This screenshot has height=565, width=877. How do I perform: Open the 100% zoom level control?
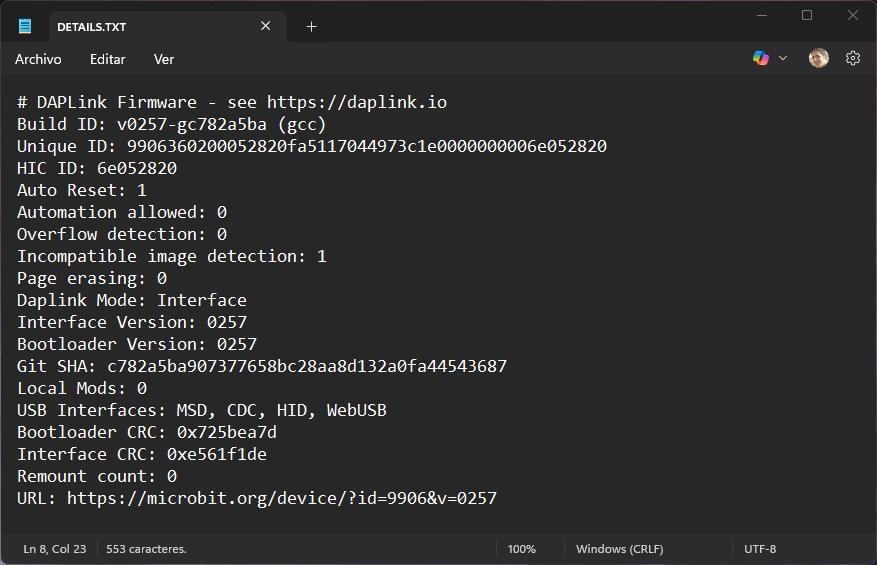(521, 549)
